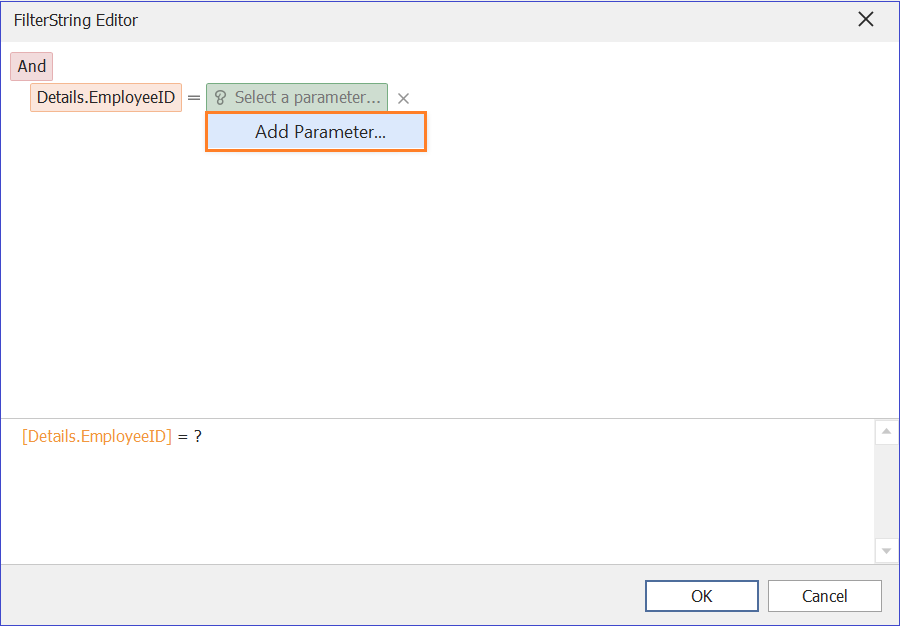Close the FilterString Editor dialog
This screenshot has width=900, height=626.
(866, 20)
